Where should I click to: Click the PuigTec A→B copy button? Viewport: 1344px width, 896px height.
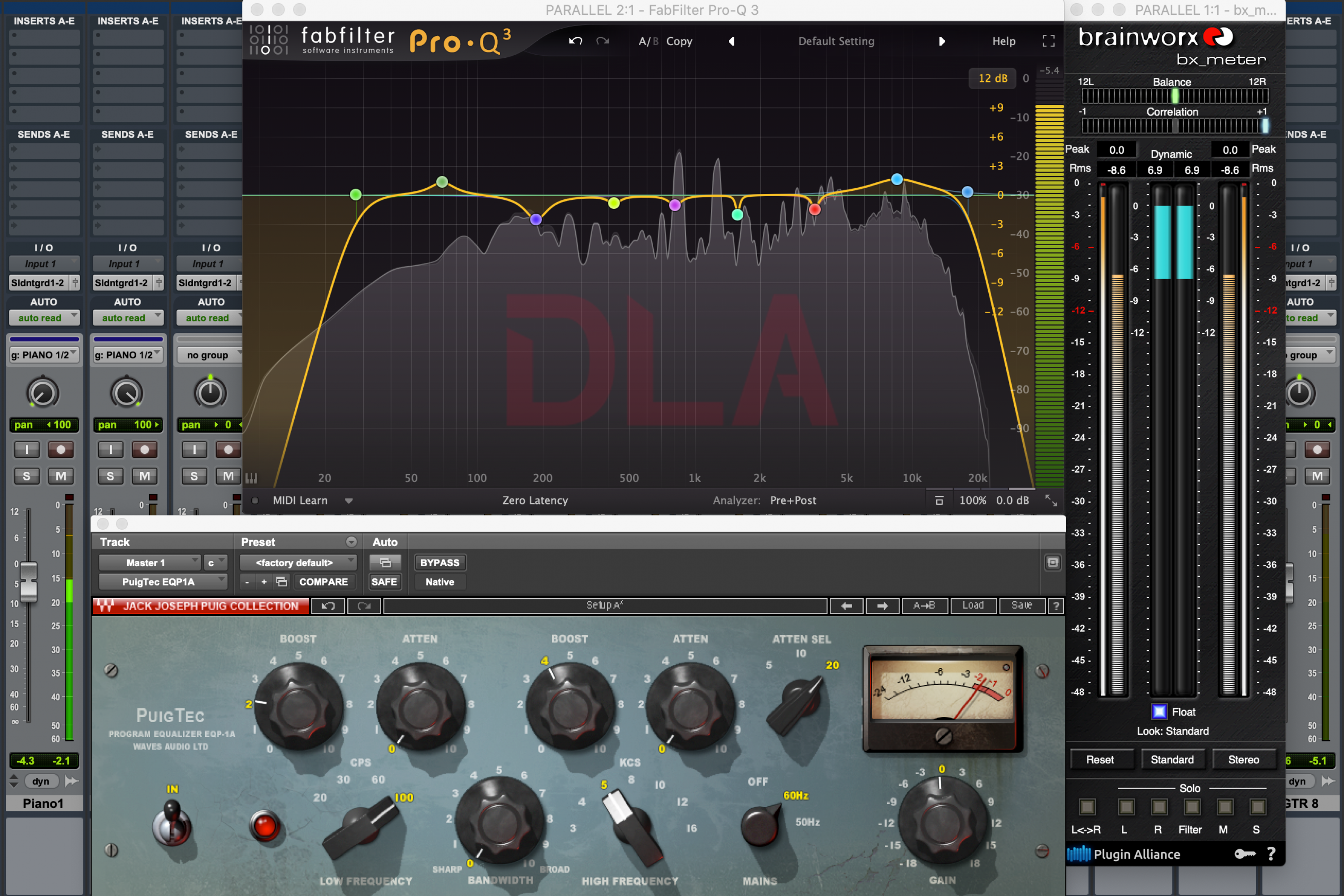(x=925, y=606)
